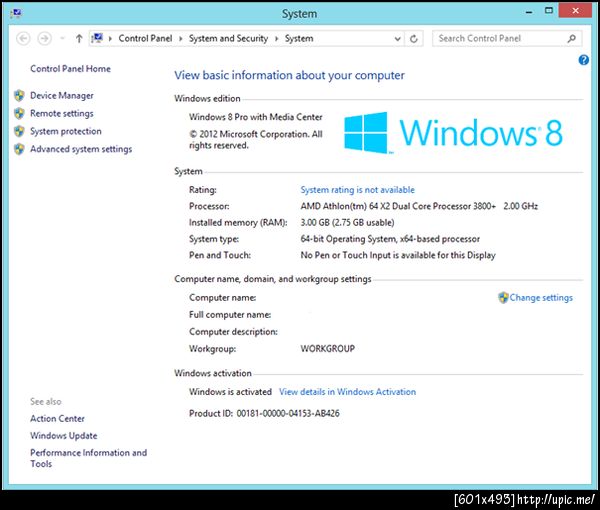Select System and Security breadcrumb
Image resolution: width=600 pixels, height=510 pixels.
tap(228, 38)
